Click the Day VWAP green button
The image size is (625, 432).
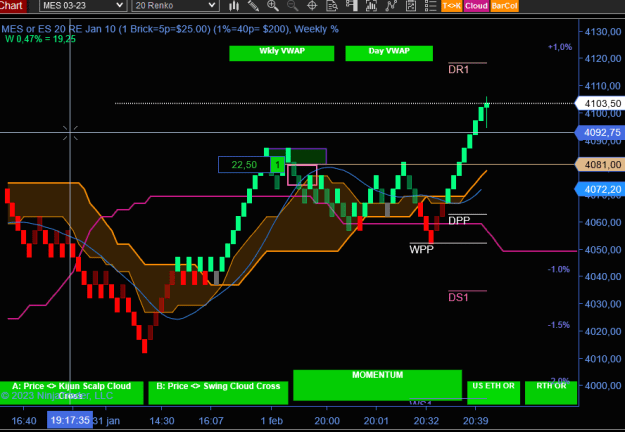pos(389,53)
